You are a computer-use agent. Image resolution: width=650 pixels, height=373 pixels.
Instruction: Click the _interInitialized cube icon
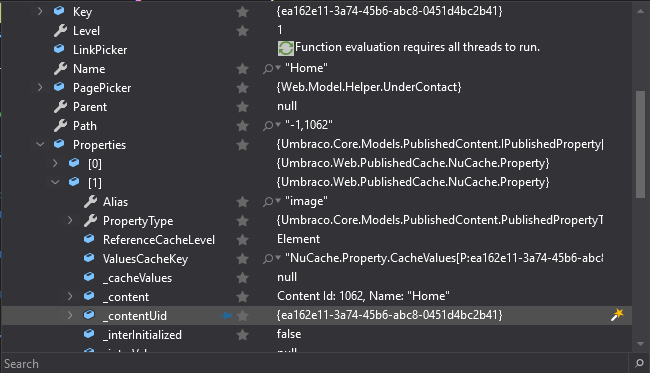[x=89, y=334]
